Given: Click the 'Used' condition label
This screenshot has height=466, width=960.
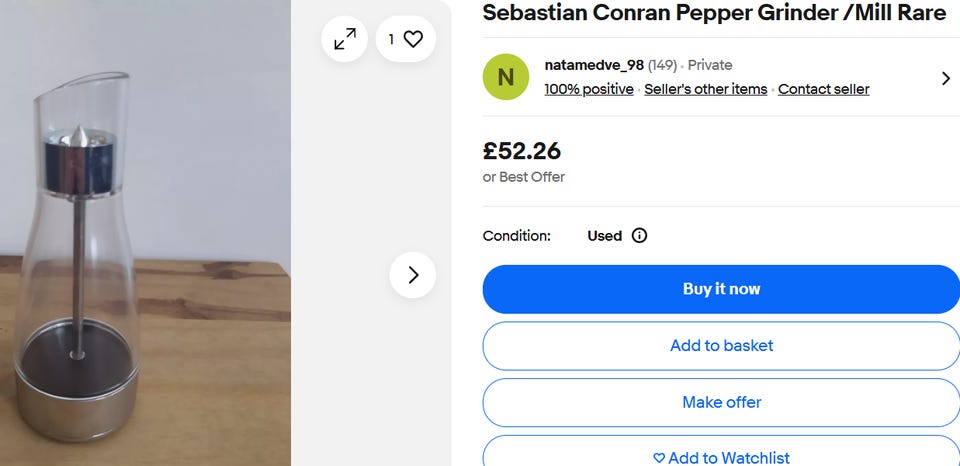Looking at the screenshot, I should [x=604, y=236].
